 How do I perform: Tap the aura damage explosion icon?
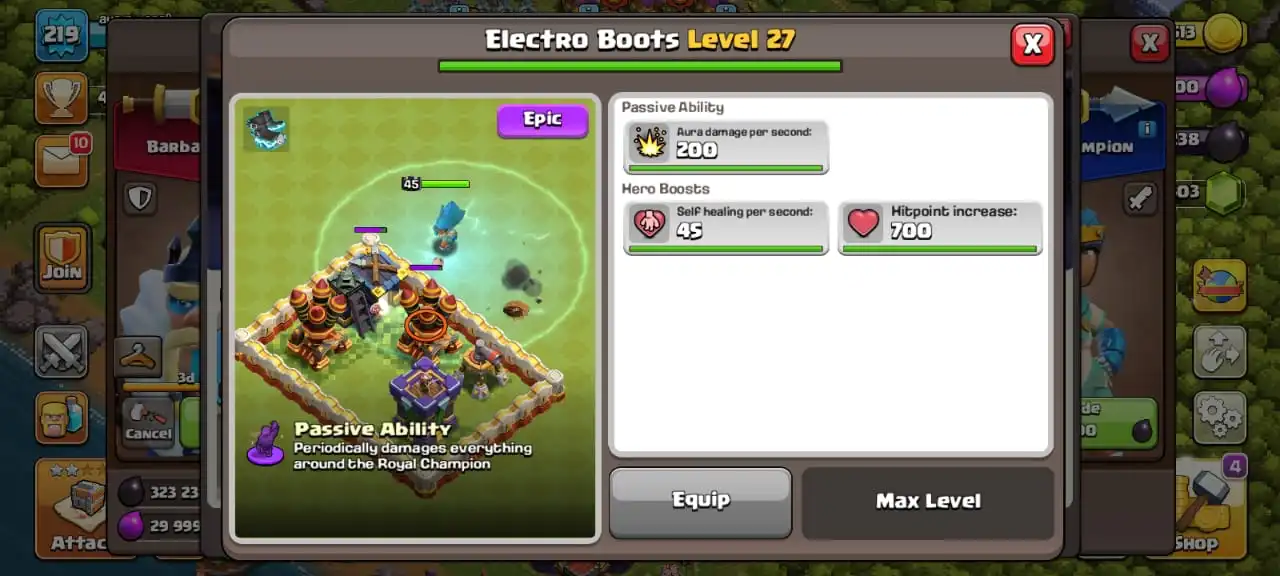(x=649, y=143)
